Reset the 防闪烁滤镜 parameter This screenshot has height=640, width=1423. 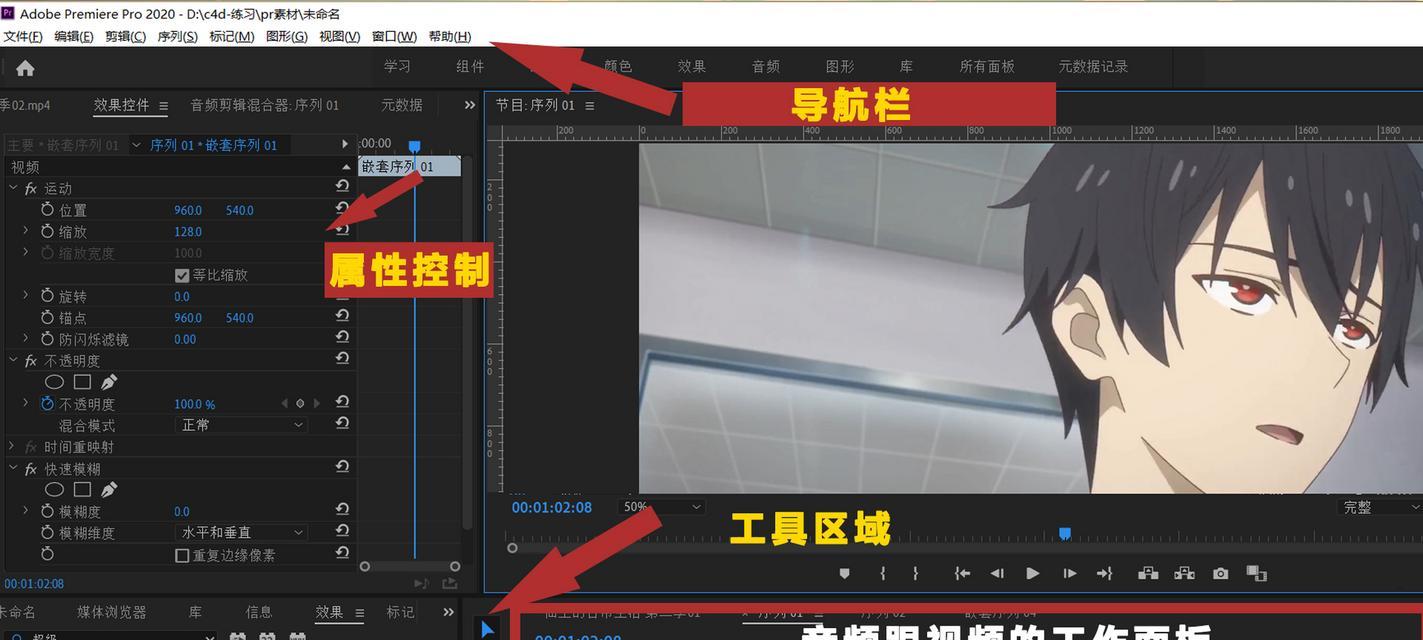point(342,338)
